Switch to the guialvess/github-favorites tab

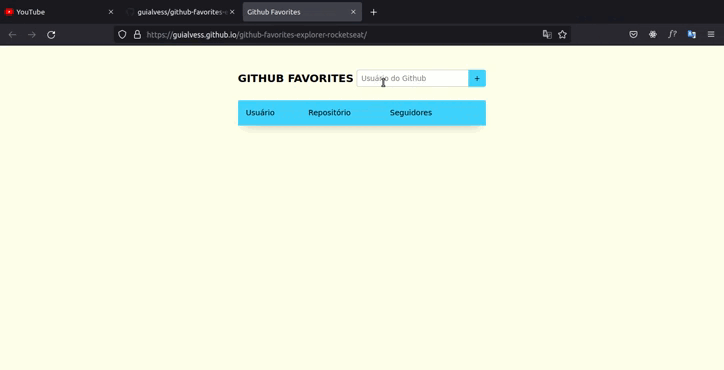click(180, 12)
